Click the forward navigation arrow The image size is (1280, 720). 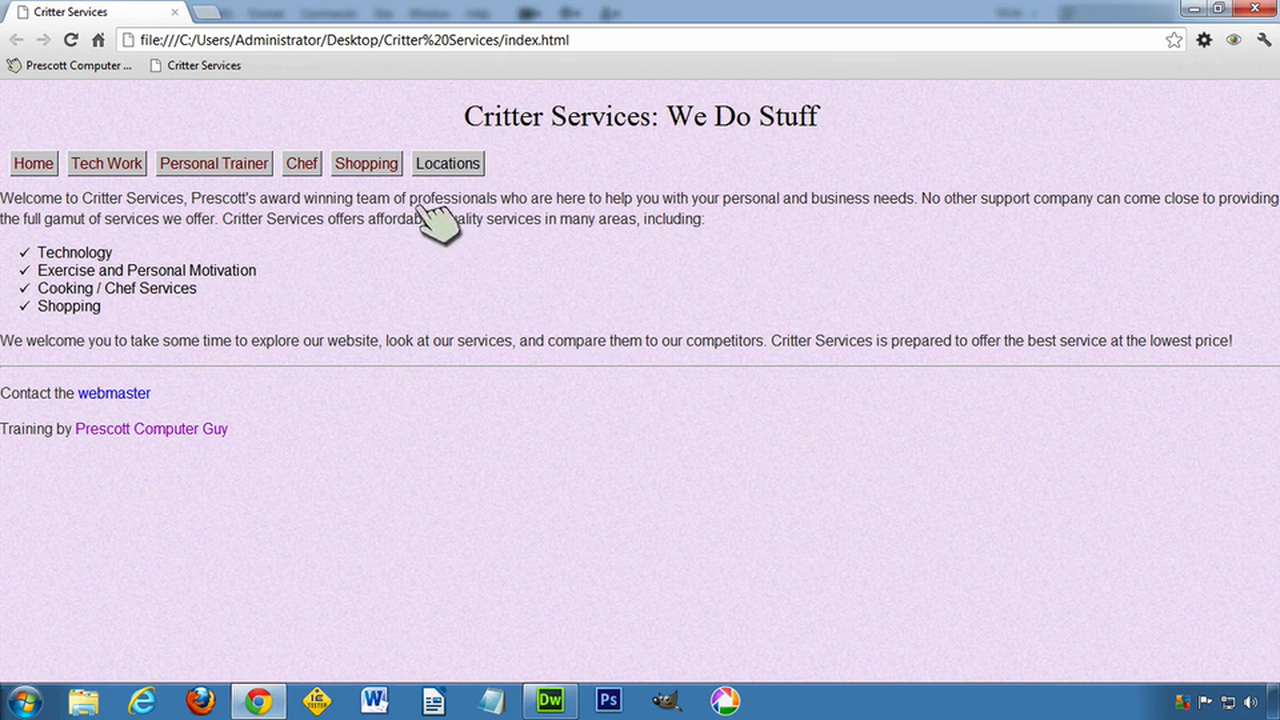click(x=43, y=39)
